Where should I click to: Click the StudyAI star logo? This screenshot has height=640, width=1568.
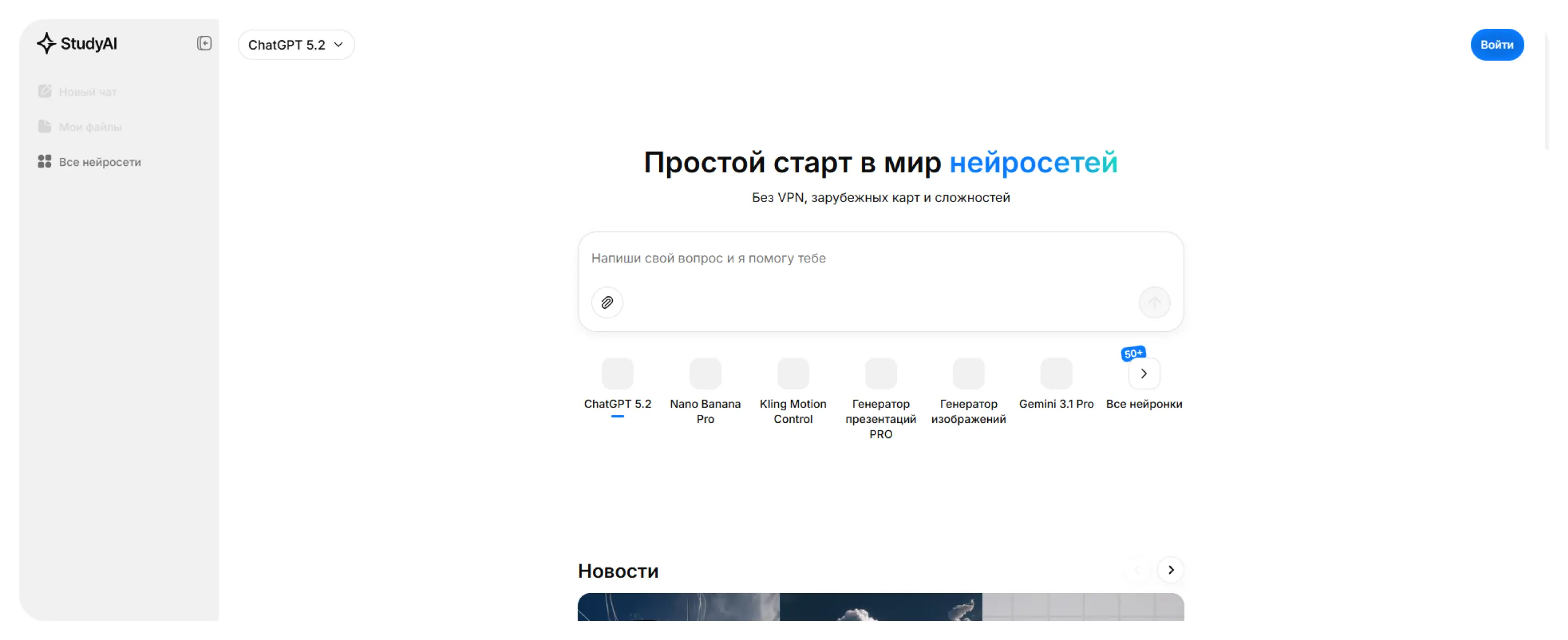click(x=46, y=43)
